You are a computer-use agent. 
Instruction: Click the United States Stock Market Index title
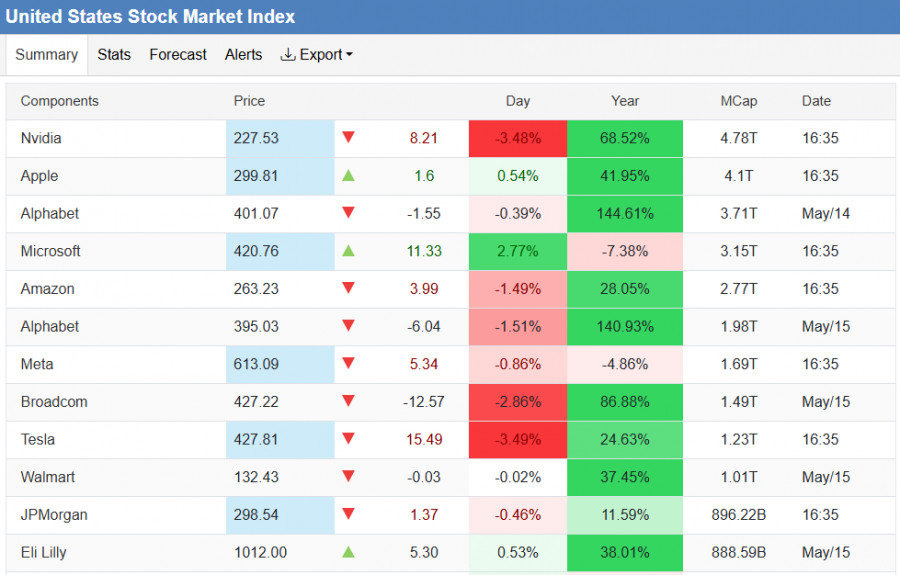[x=150, y=16]
